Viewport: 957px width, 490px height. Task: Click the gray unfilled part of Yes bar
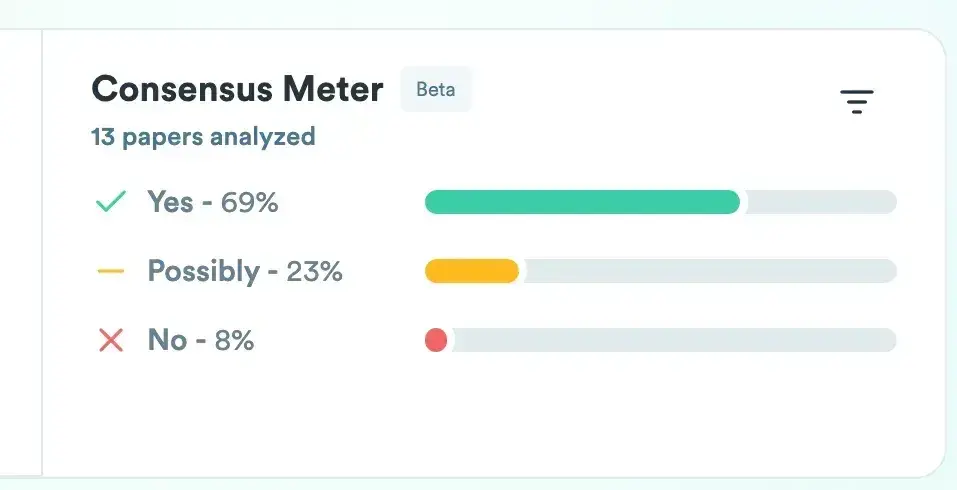[818, 202]
